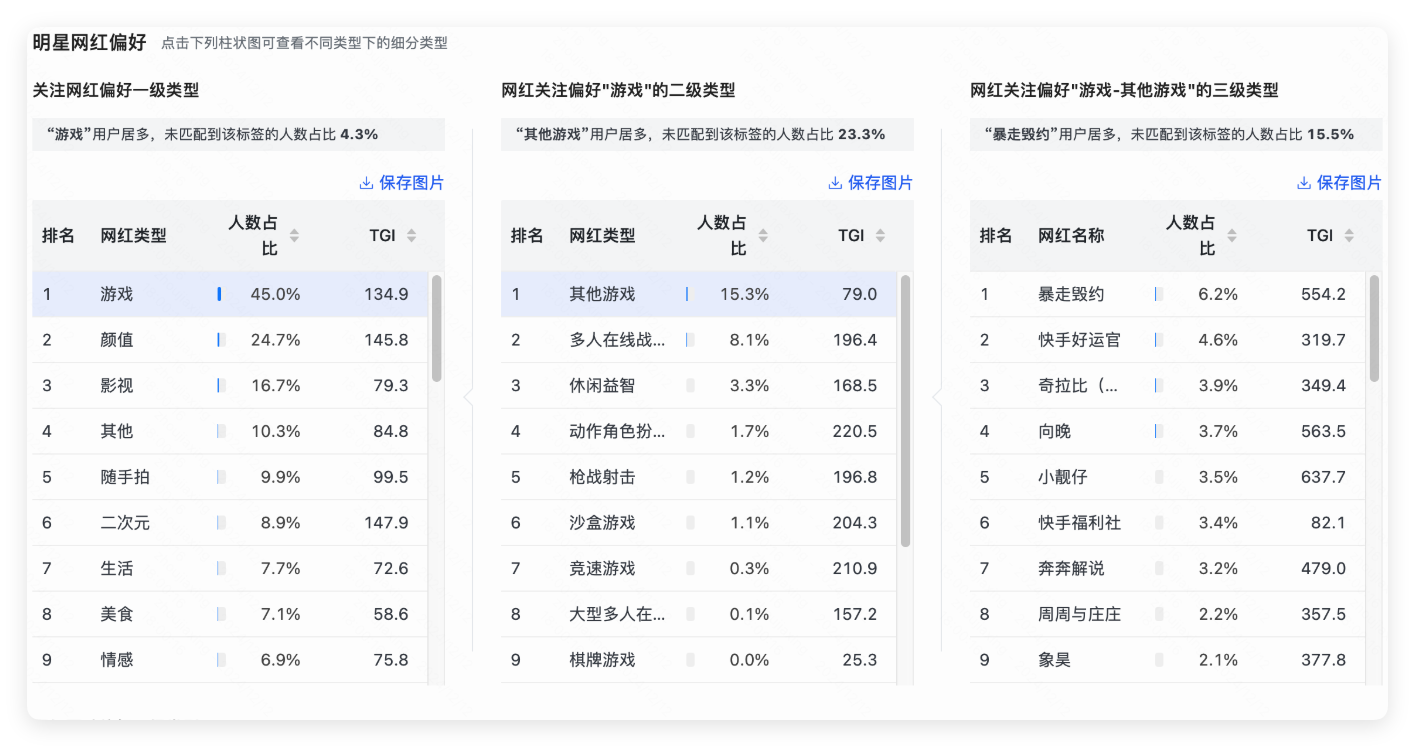Click the third table's vertical scrollbar
The image size is (1415, 747).
click(x=1374, y=328)
